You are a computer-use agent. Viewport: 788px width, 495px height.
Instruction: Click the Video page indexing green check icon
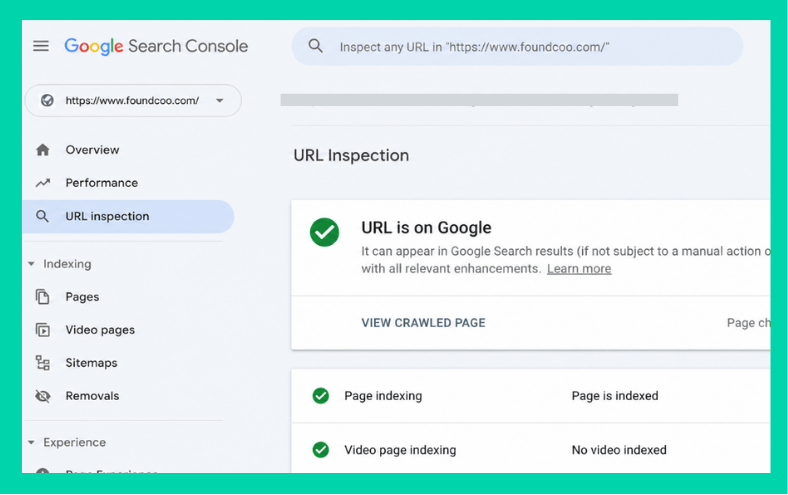point(321,450)
